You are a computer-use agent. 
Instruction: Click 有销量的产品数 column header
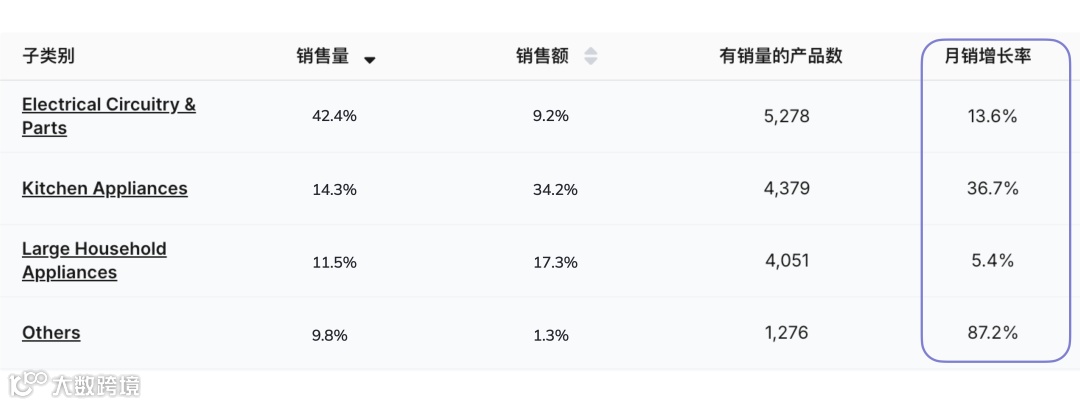(x=780, y=57)
